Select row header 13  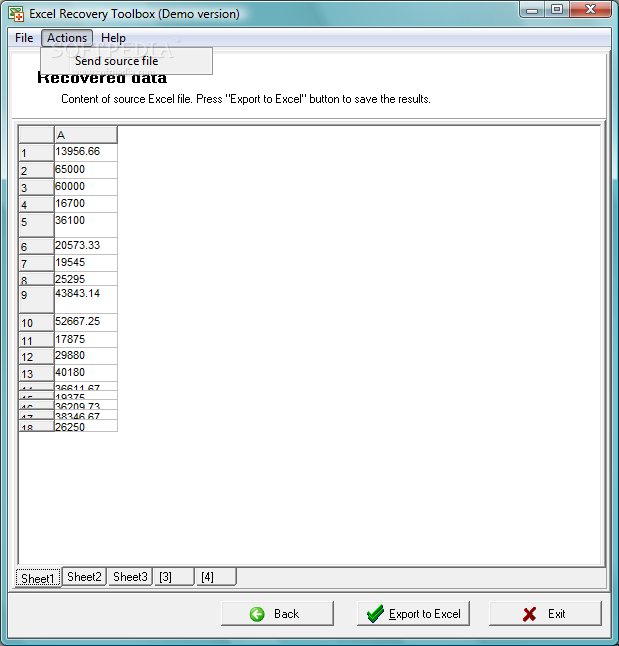37,373
